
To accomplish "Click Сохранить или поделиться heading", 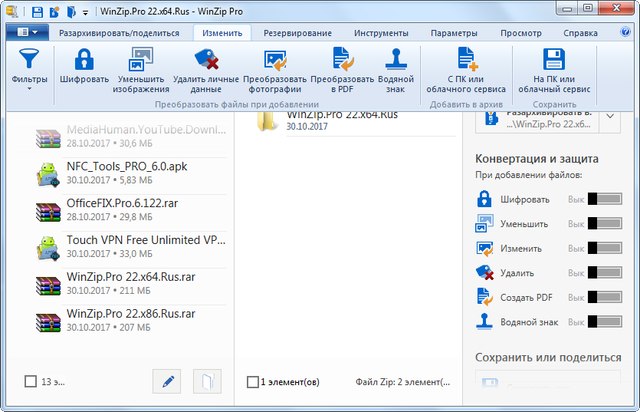I will pos(548,357).
